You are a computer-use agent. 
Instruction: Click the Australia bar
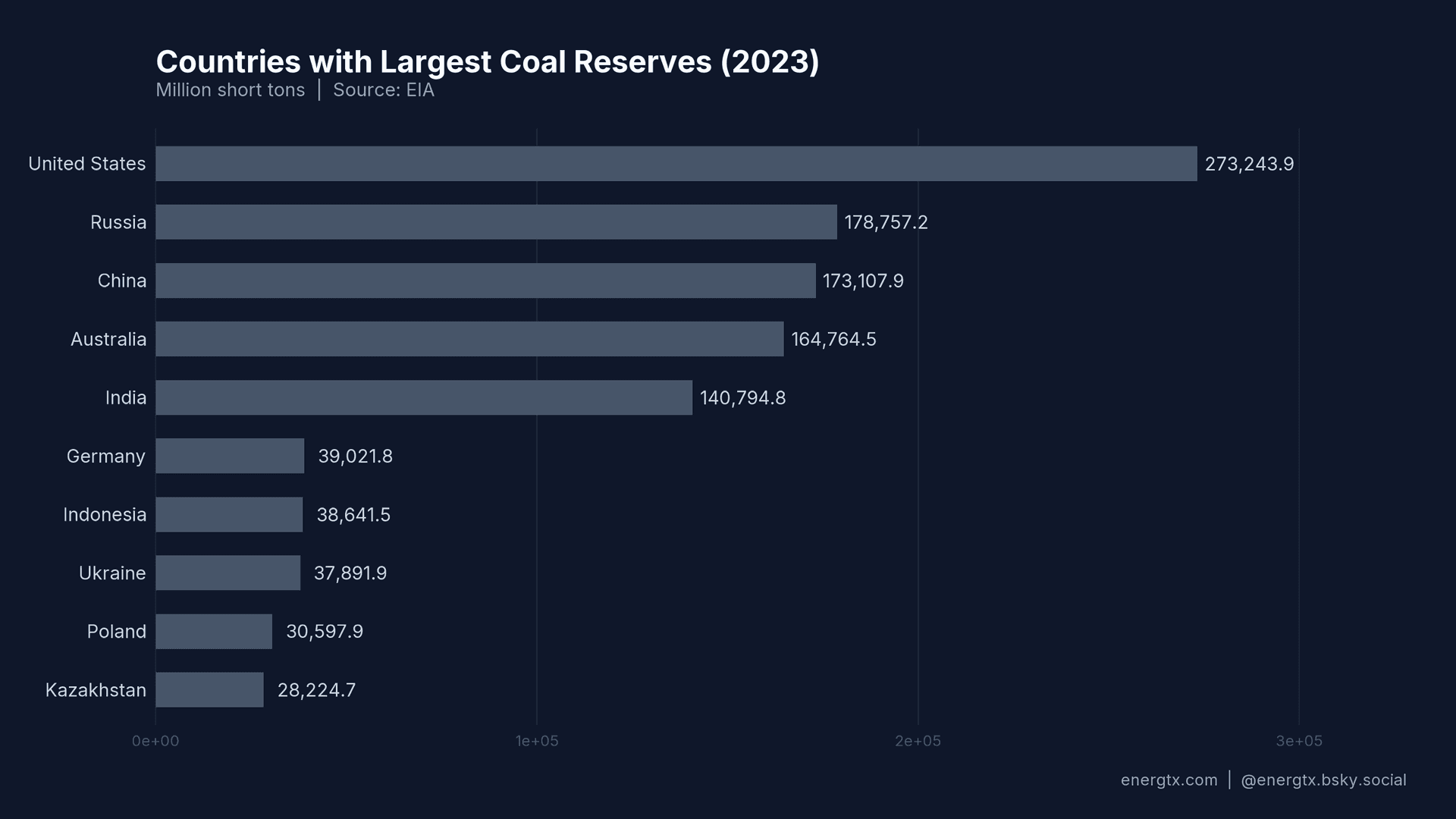470,339
